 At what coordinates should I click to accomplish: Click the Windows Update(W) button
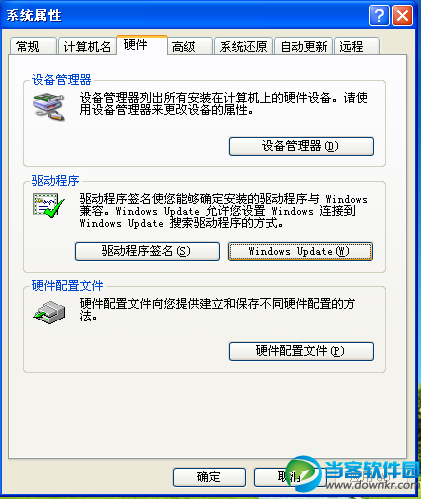pyautogui.click(x=300, y=251)
